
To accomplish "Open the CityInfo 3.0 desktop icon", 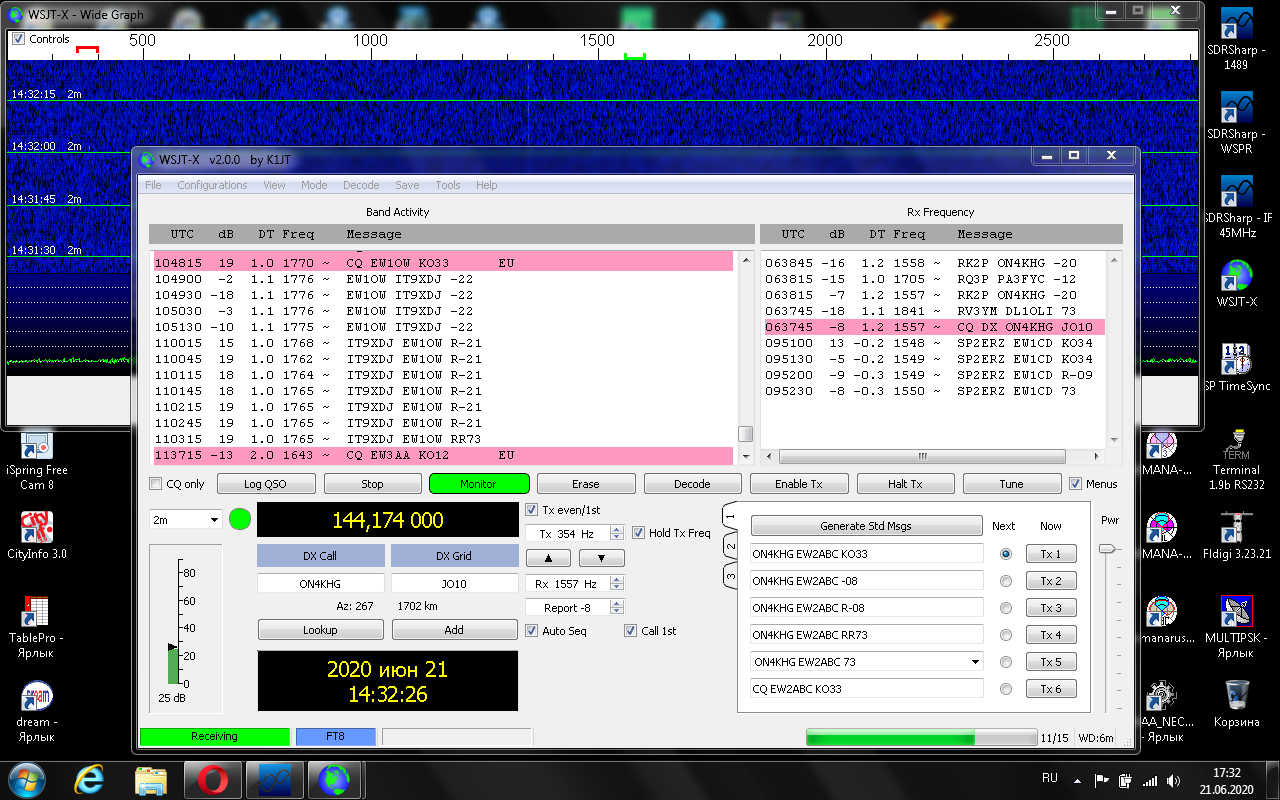I will (x=37, y=527).
